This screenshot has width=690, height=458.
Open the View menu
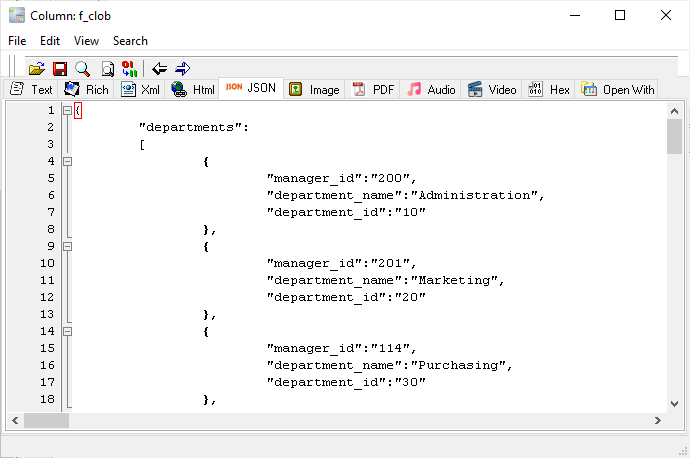click(86, 41)
